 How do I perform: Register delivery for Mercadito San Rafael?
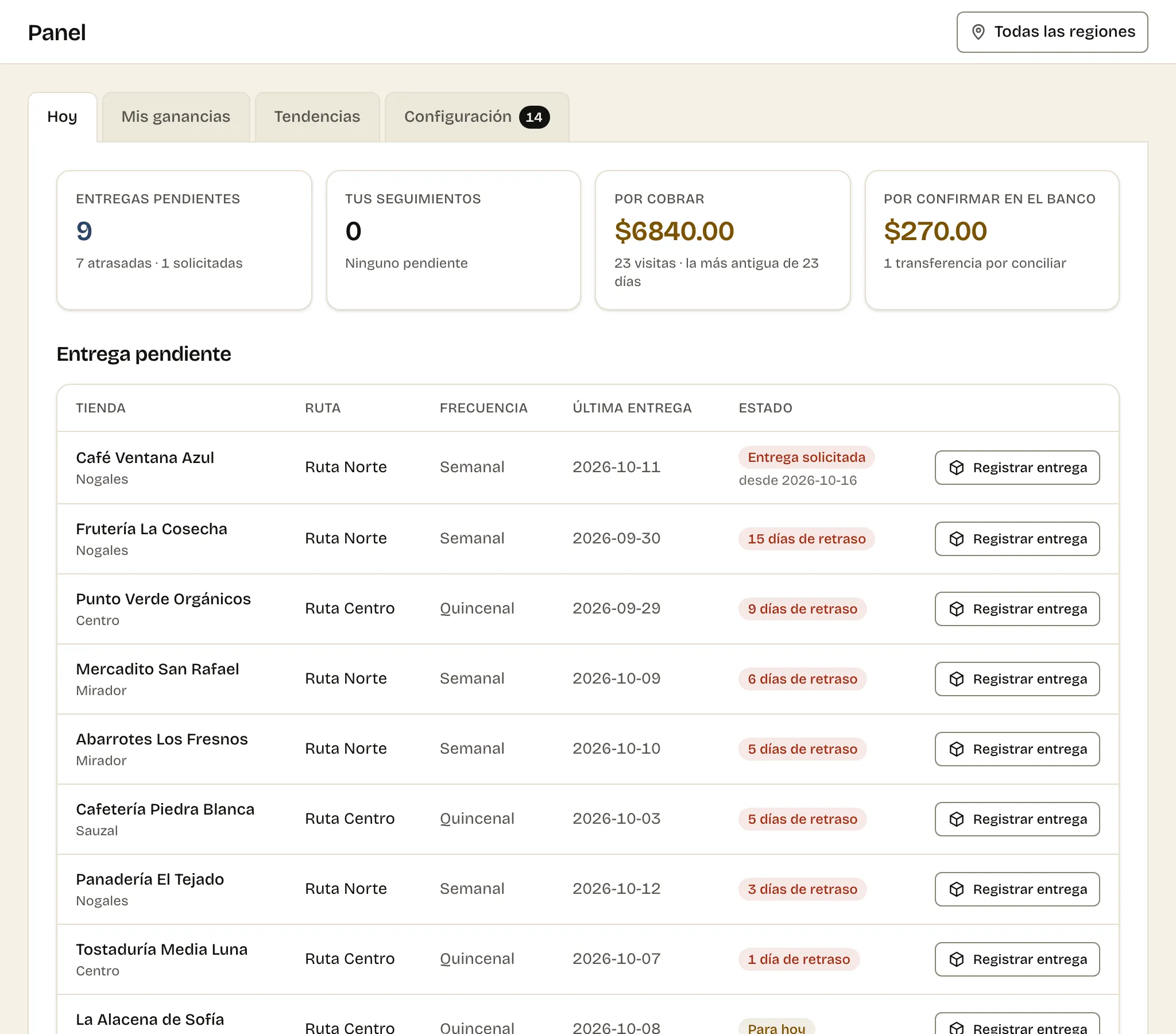pyautogui.click(x=1016, y=680)
